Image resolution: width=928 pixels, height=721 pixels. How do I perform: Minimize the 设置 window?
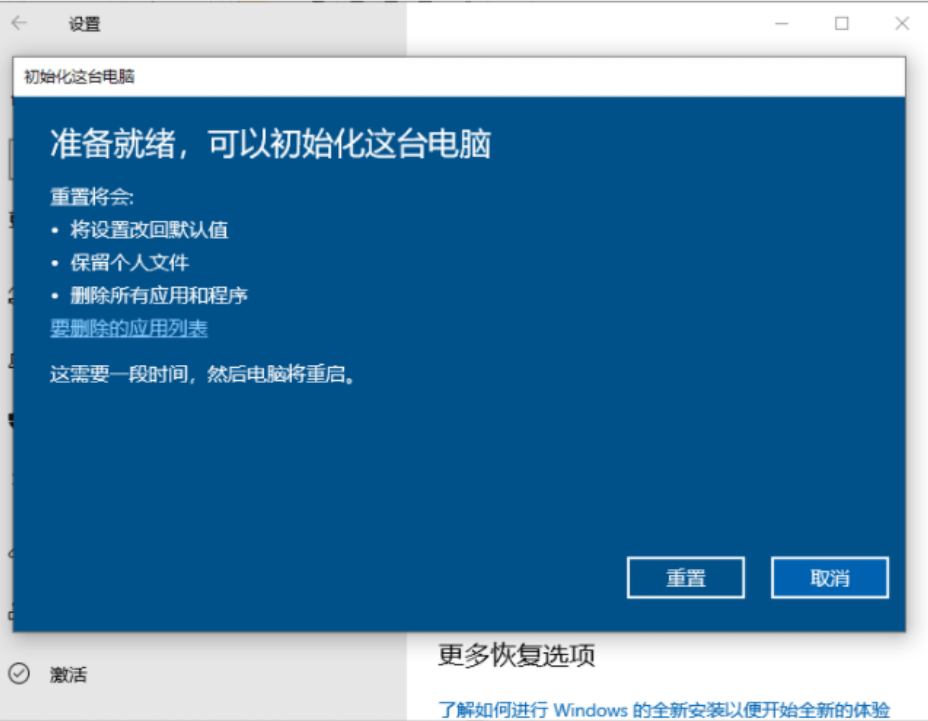click(x=782, y=24)
